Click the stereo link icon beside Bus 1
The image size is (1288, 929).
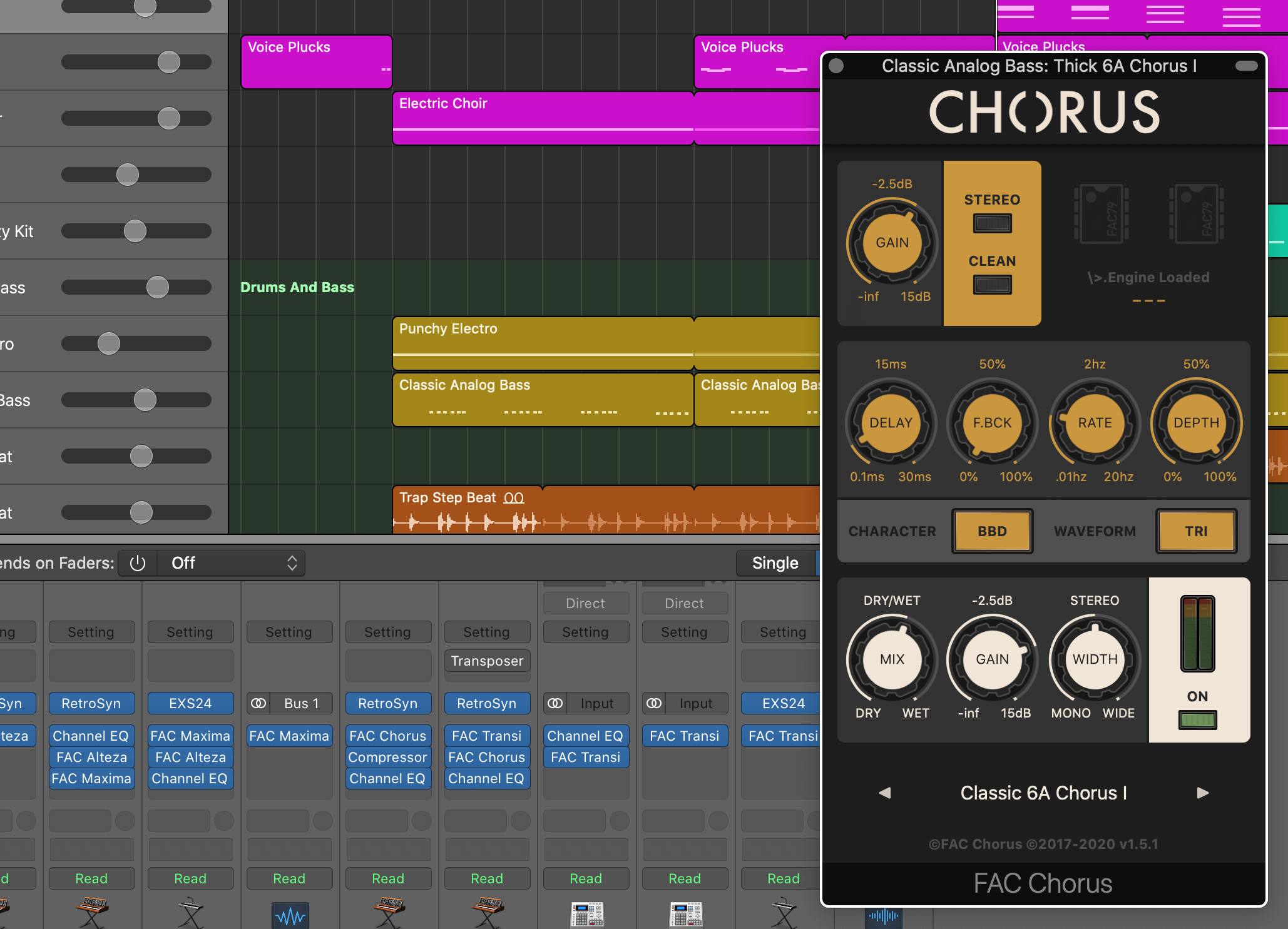click(x=258, y=703)
